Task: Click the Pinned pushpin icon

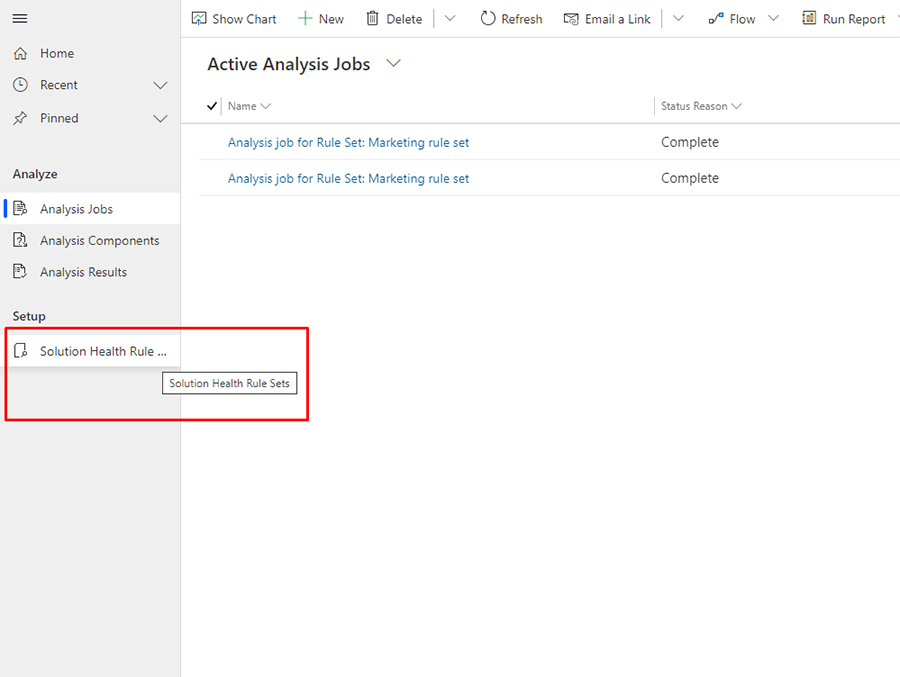Action: coord(20,118)
